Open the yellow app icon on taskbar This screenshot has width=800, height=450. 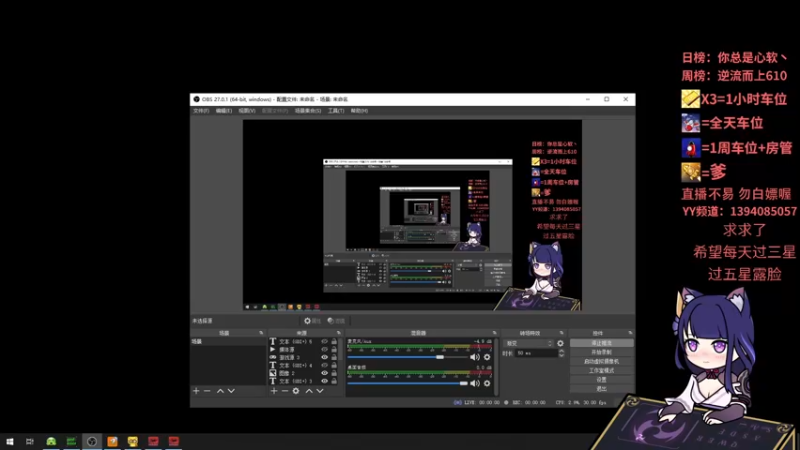tap(133, 441)
